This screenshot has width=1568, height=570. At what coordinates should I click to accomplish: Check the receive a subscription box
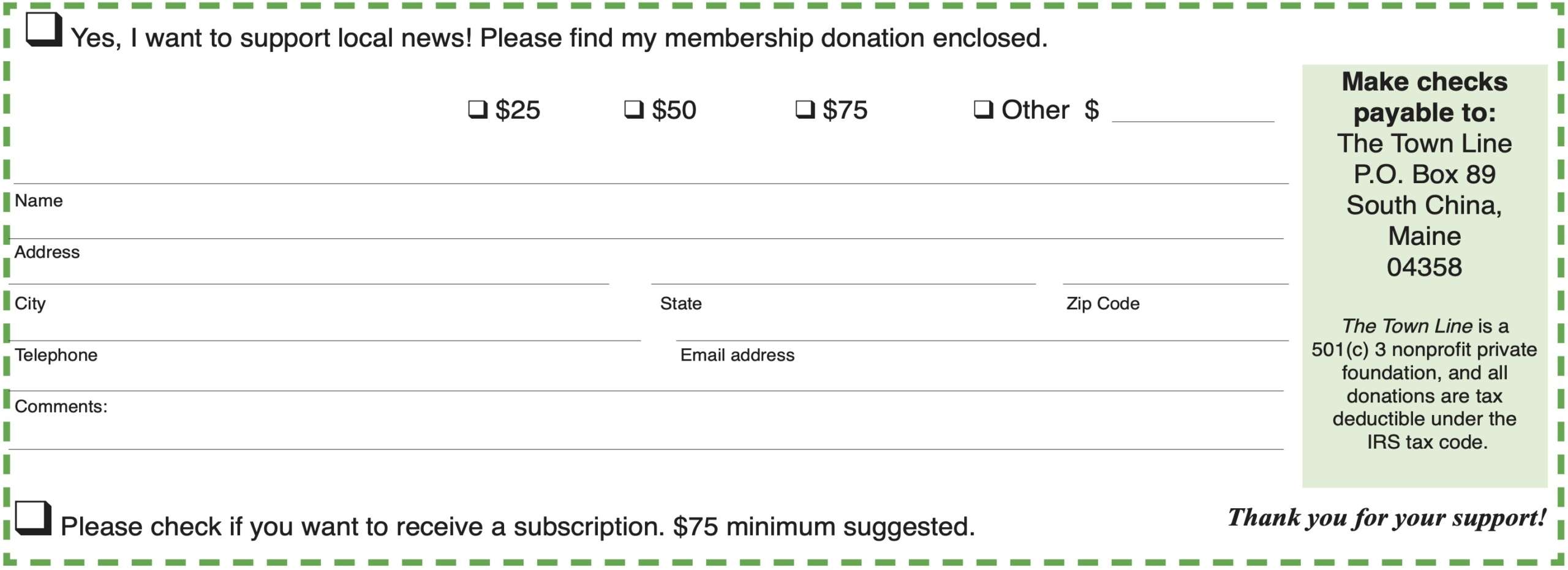tap(33, 518)
